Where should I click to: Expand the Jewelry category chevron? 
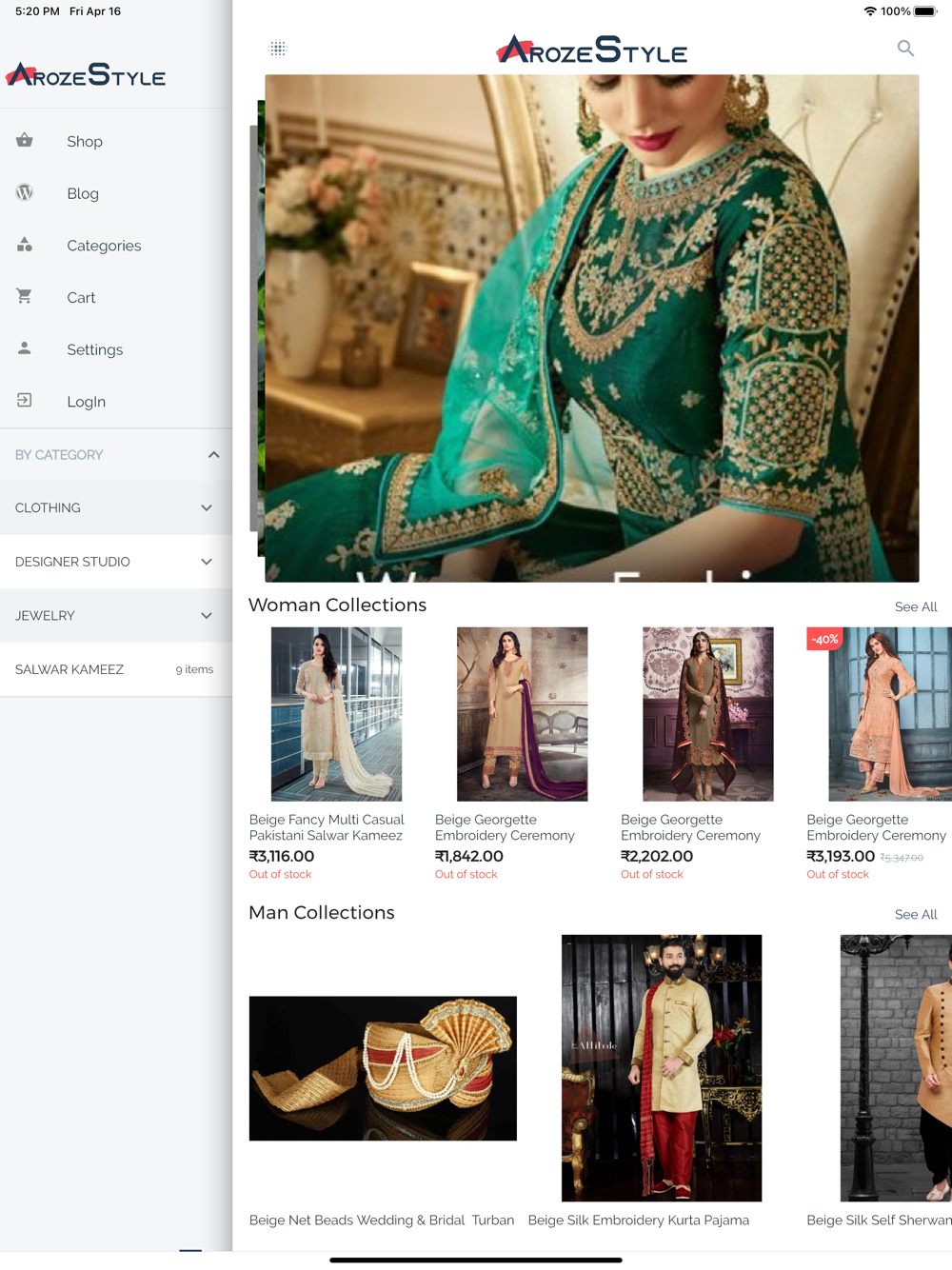[207, 616]
